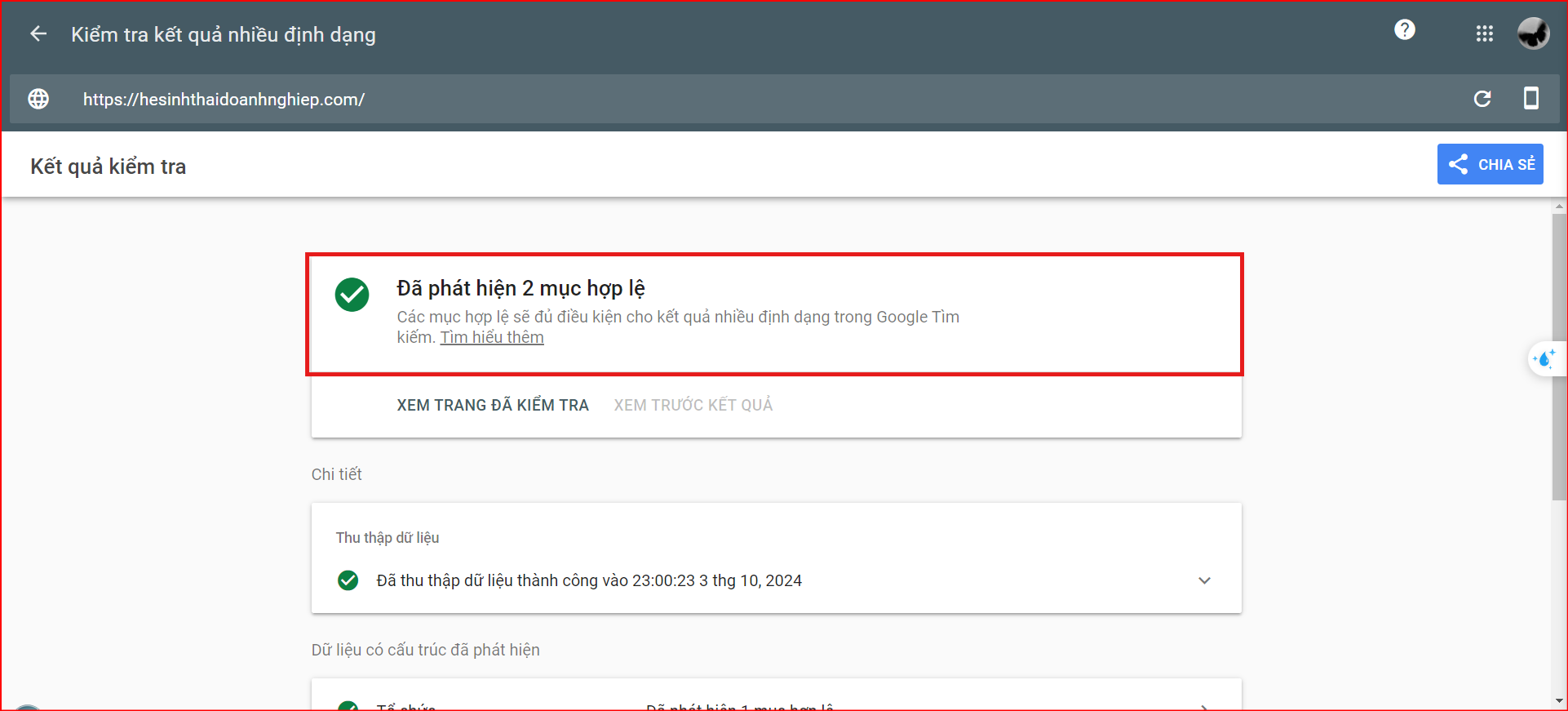Open the help question mark icon

click(1404, 30)
